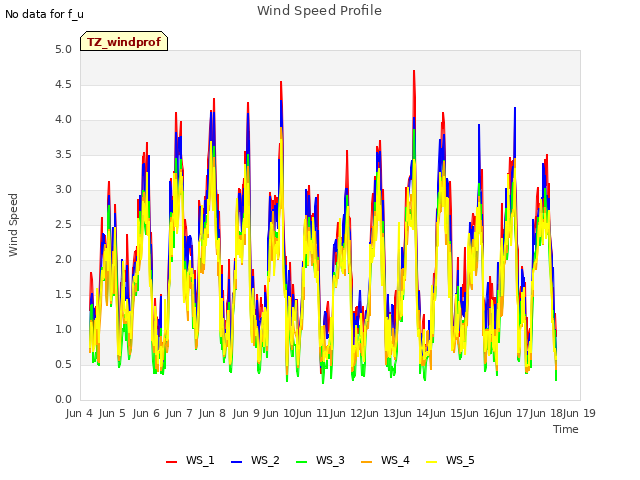Click the Jun 19 x-axis date label
640x480 pixels.
[579, 413]
